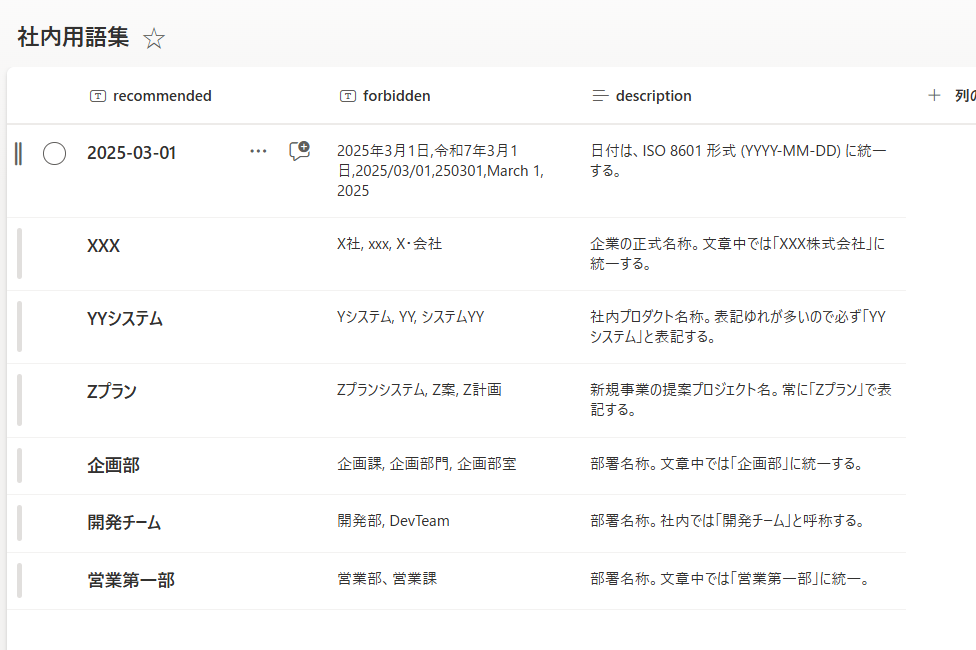Click the multiline icon beside description header
The height and width of the screenshot is (650, 976).
point(600,96)
